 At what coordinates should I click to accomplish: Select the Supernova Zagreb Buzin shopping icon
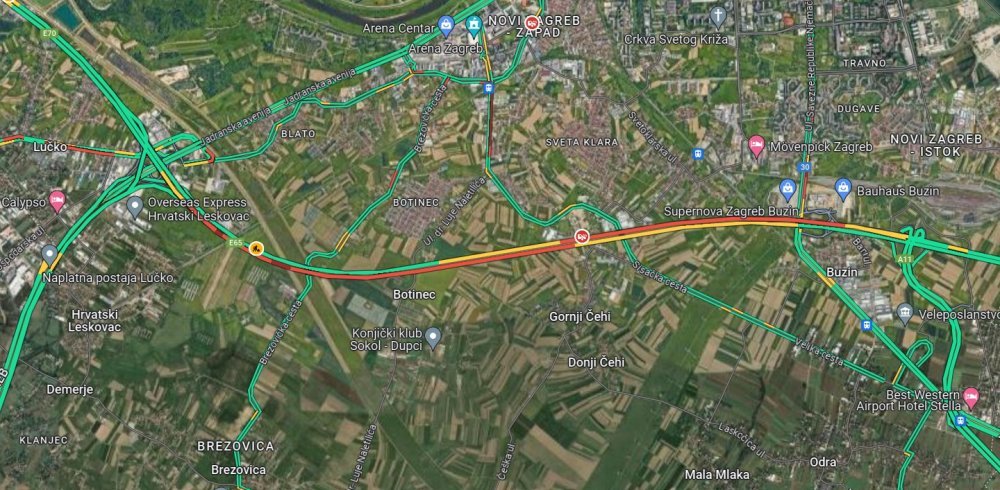click(788, 189)
